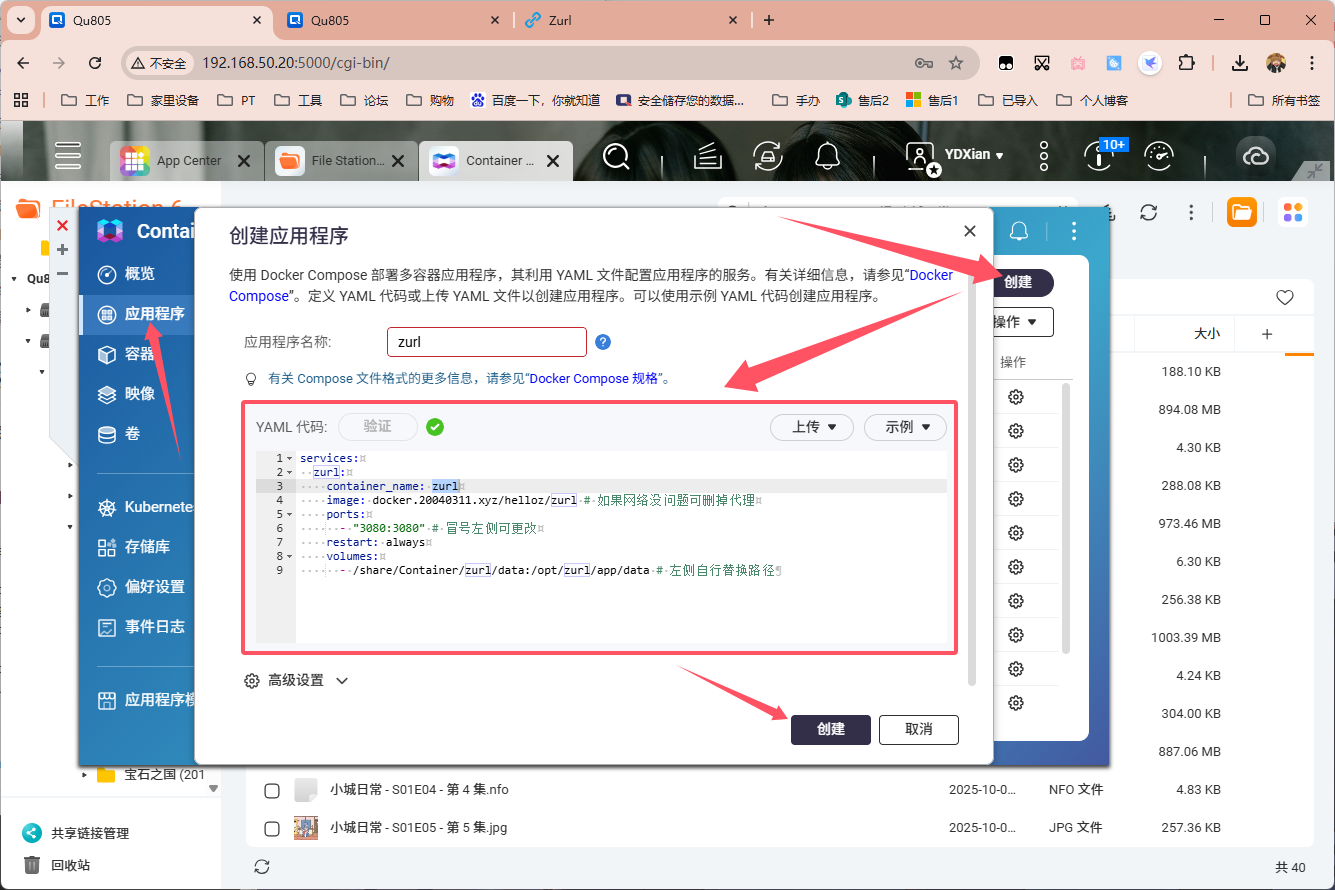Check the box beside 小城日常 S01E05 jpg file
Image resolution: width=1335 pixels, height=890 pixels.
[x=272, y=828]
